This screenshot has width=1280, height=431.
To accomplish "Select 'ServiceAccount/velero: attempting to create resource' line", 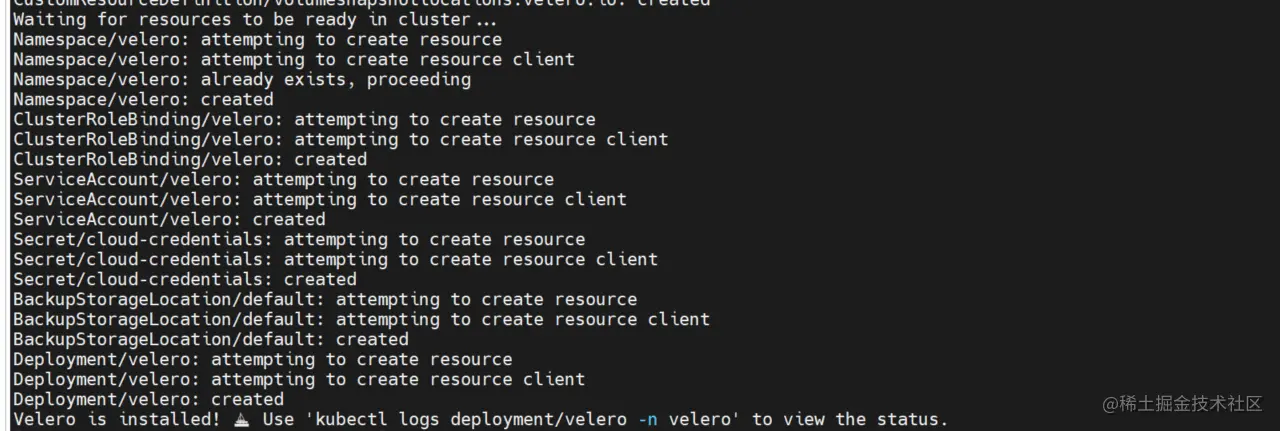I will [283, 179].
